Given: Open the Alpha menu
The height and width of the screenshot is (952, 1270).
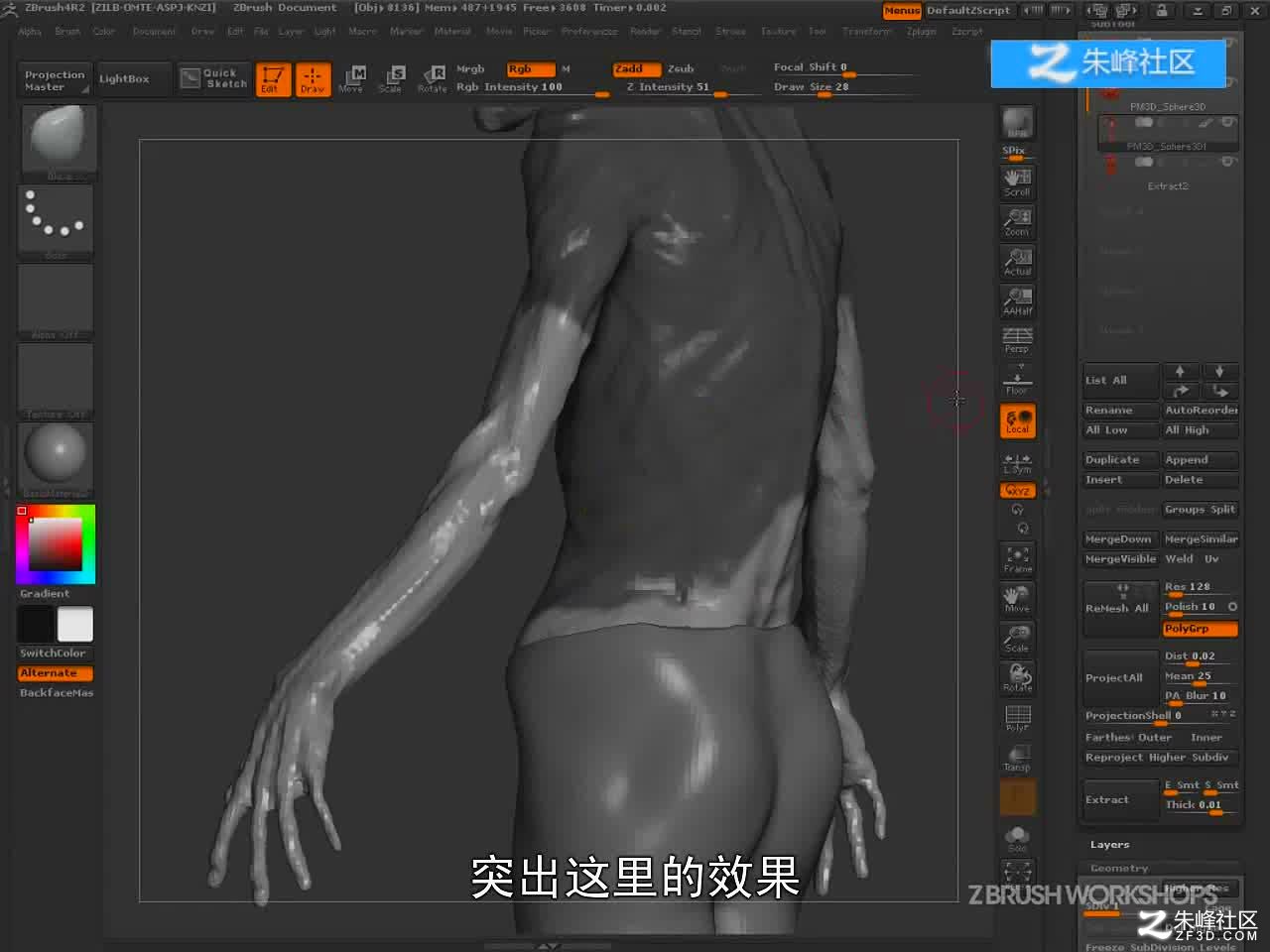Looking at the screenshot, I should coord(30,32).
